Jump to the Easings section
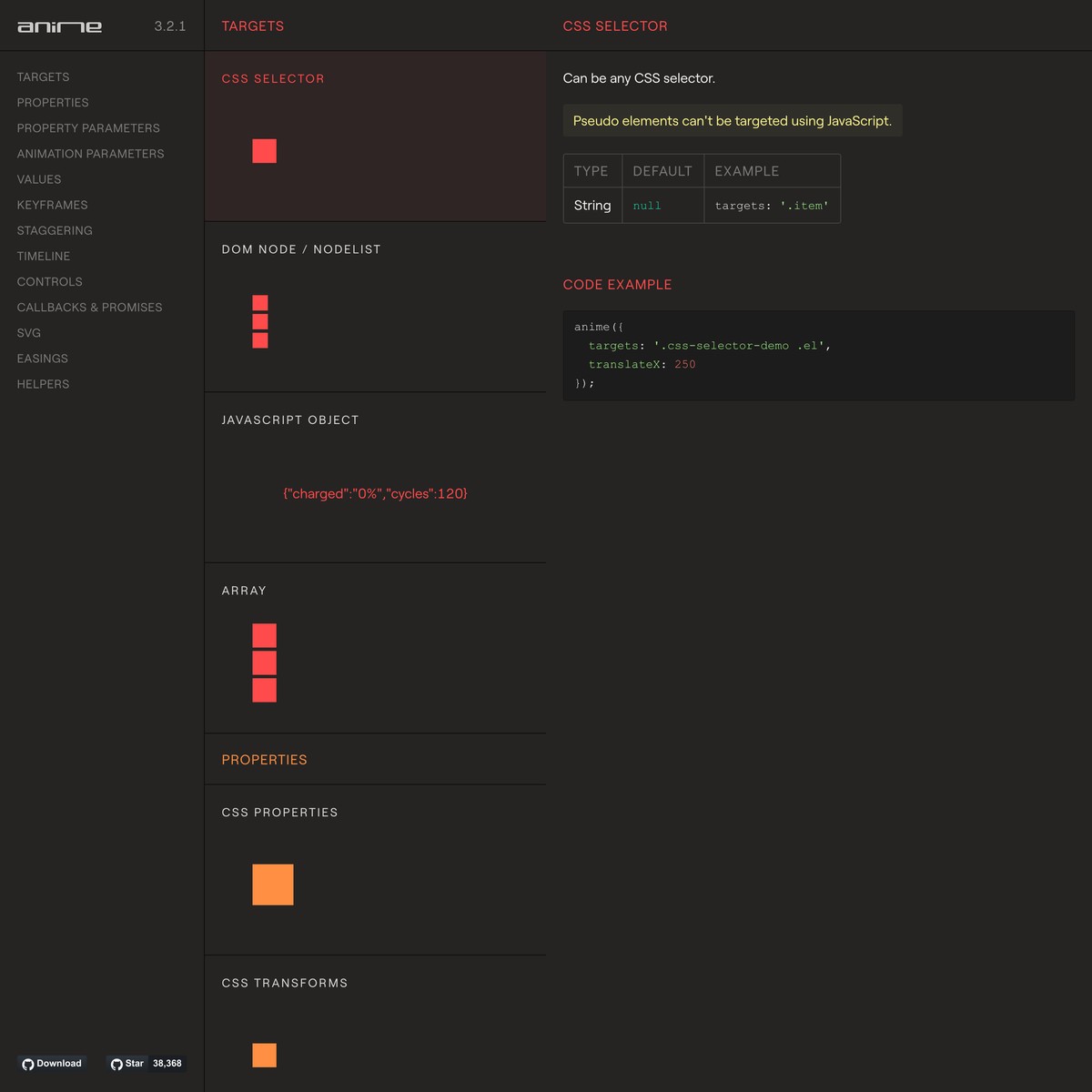This screenshot has height=1092, width=1092. (42, 359)
